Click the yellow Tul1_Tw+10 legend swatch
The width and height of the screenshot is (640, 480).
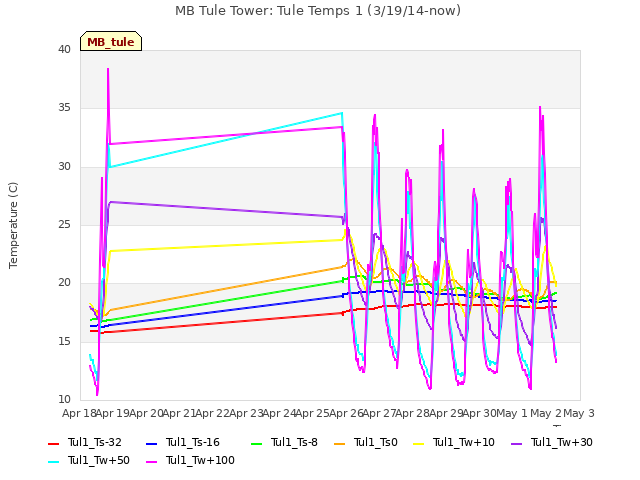point(419,443)
